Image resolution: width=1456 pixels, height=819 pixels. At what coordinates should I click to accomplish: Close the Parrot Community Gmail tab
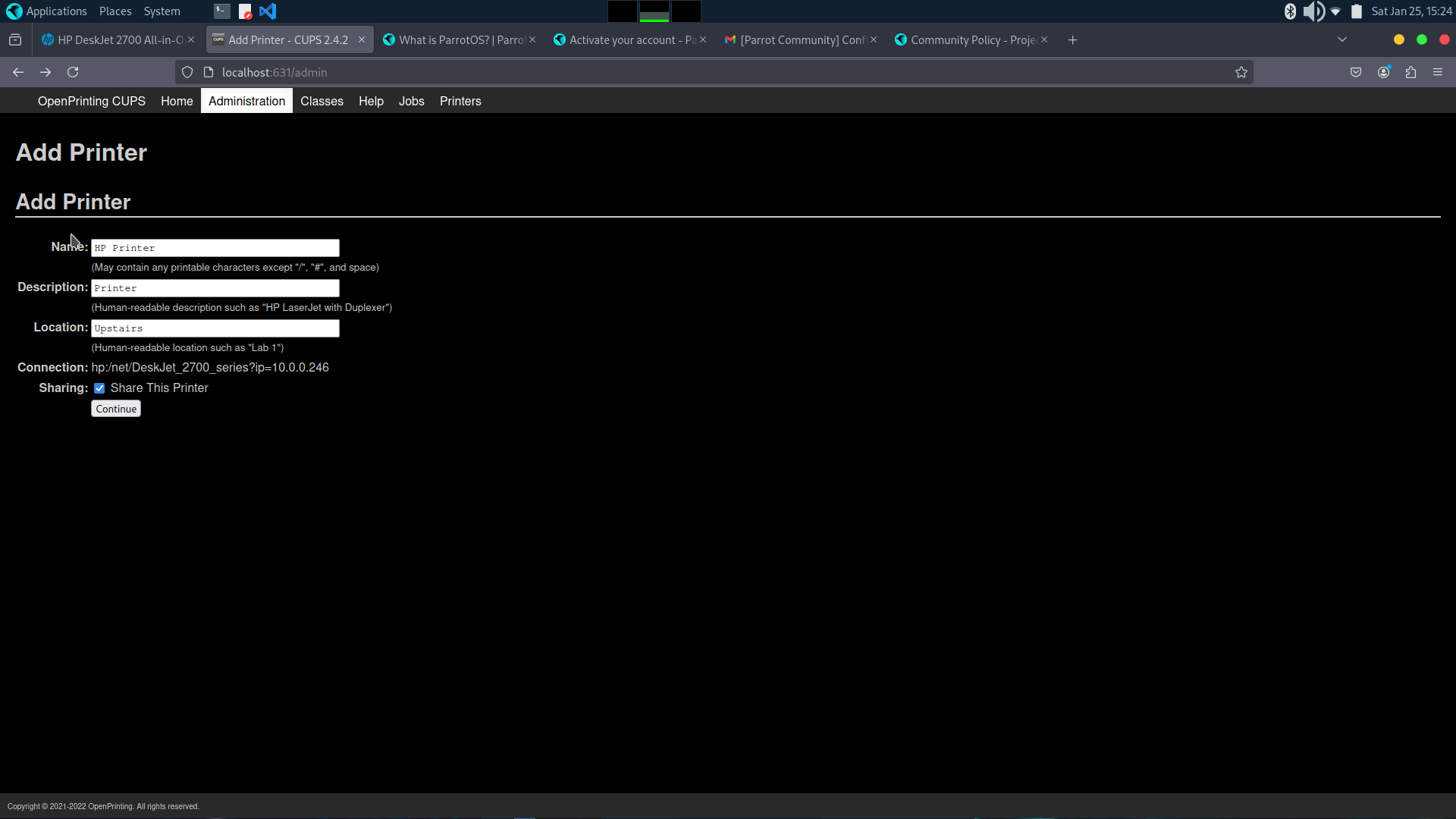(874, 40)
